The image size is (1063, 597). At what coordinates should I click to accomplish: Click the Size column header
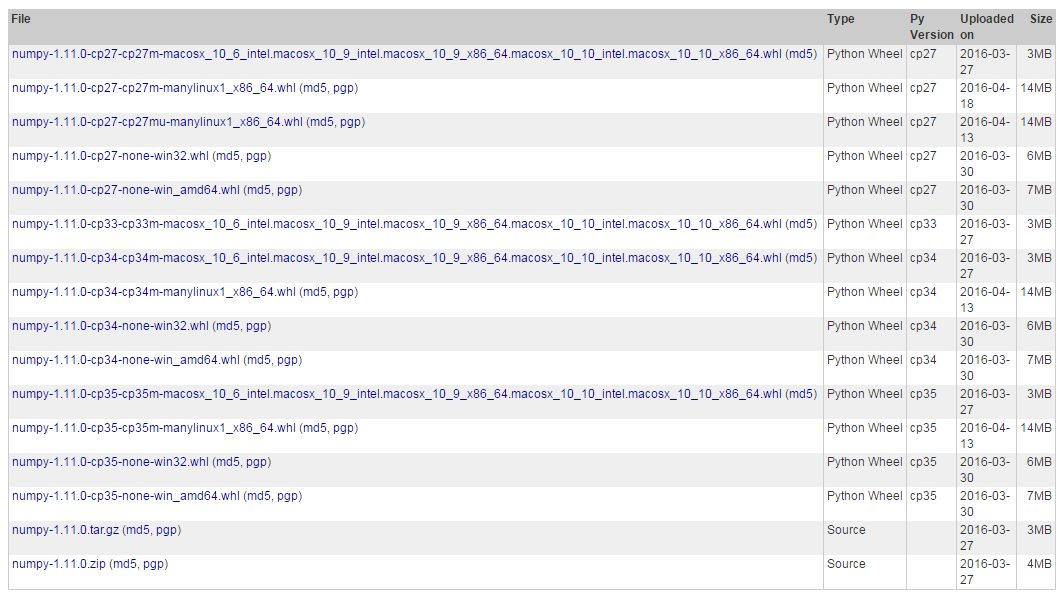[1039, 18]
